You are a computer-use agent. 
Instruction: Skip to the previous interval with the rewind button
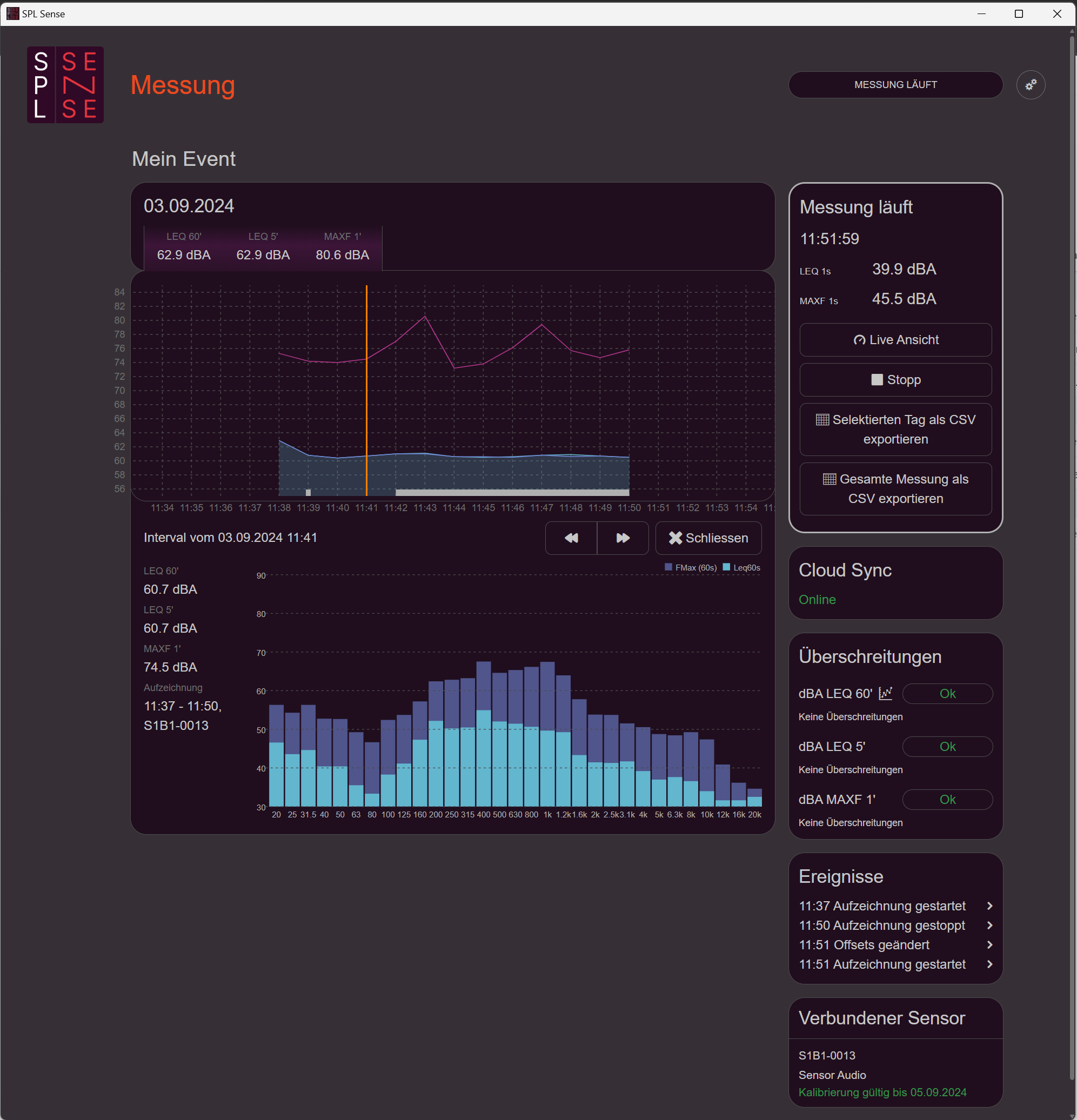point(571,538)
